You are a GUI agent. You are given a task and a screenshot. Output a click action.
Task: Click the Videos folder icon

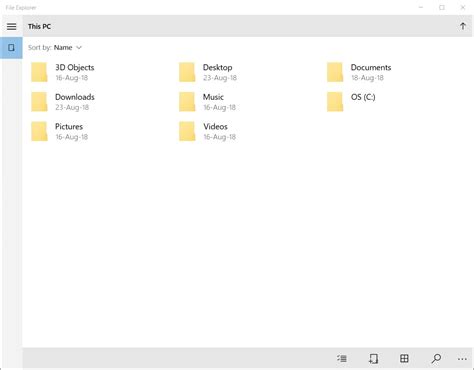pos(187,131)
